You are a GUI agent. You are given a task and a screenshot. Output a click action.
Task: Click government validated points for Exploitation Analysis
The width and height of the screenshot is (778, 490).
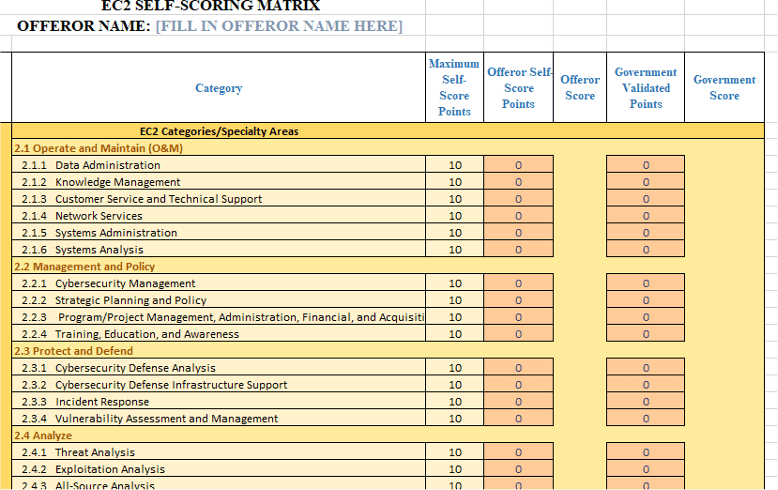pos(646,469)
